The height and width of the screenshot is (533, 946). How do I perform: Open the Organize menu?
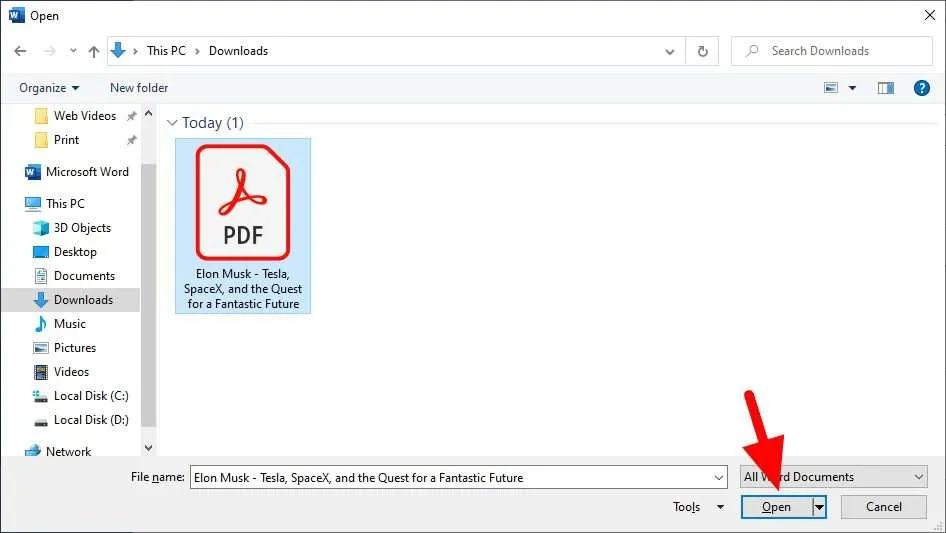[x=49, y=88]
